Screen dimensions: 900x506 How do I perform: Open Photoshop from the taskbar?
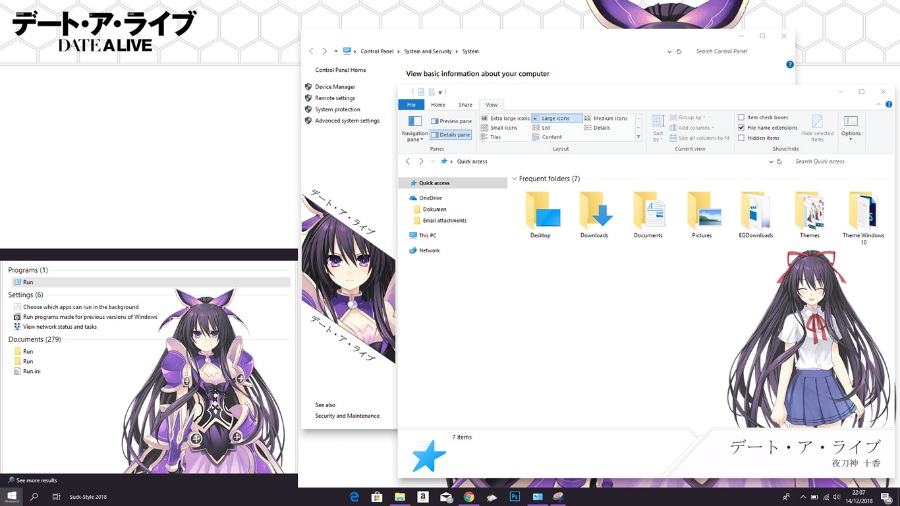(515, 497)
